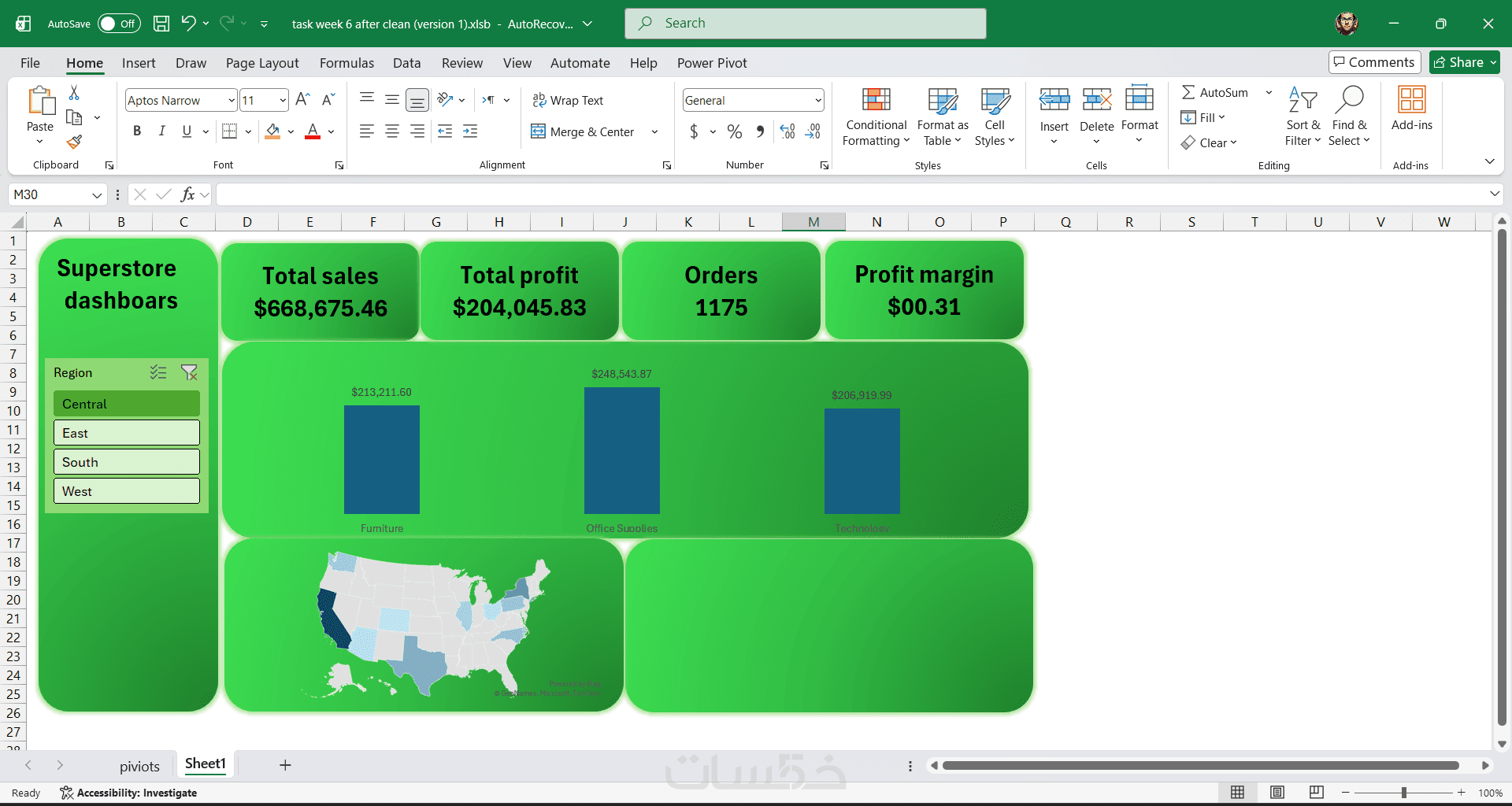Click Decrease Decimal icon

pos(813,131)
